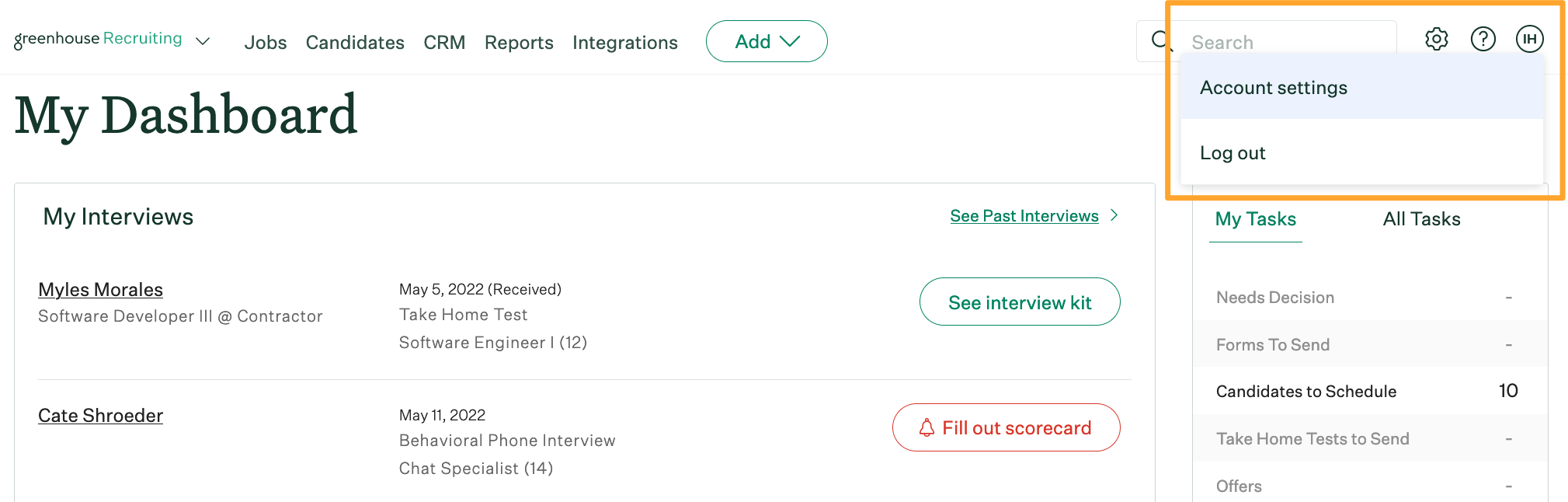Viewport: 1568px width, 502px height.
Task: Click See interview kit for Myles Morales
Action: [1020, 302]
